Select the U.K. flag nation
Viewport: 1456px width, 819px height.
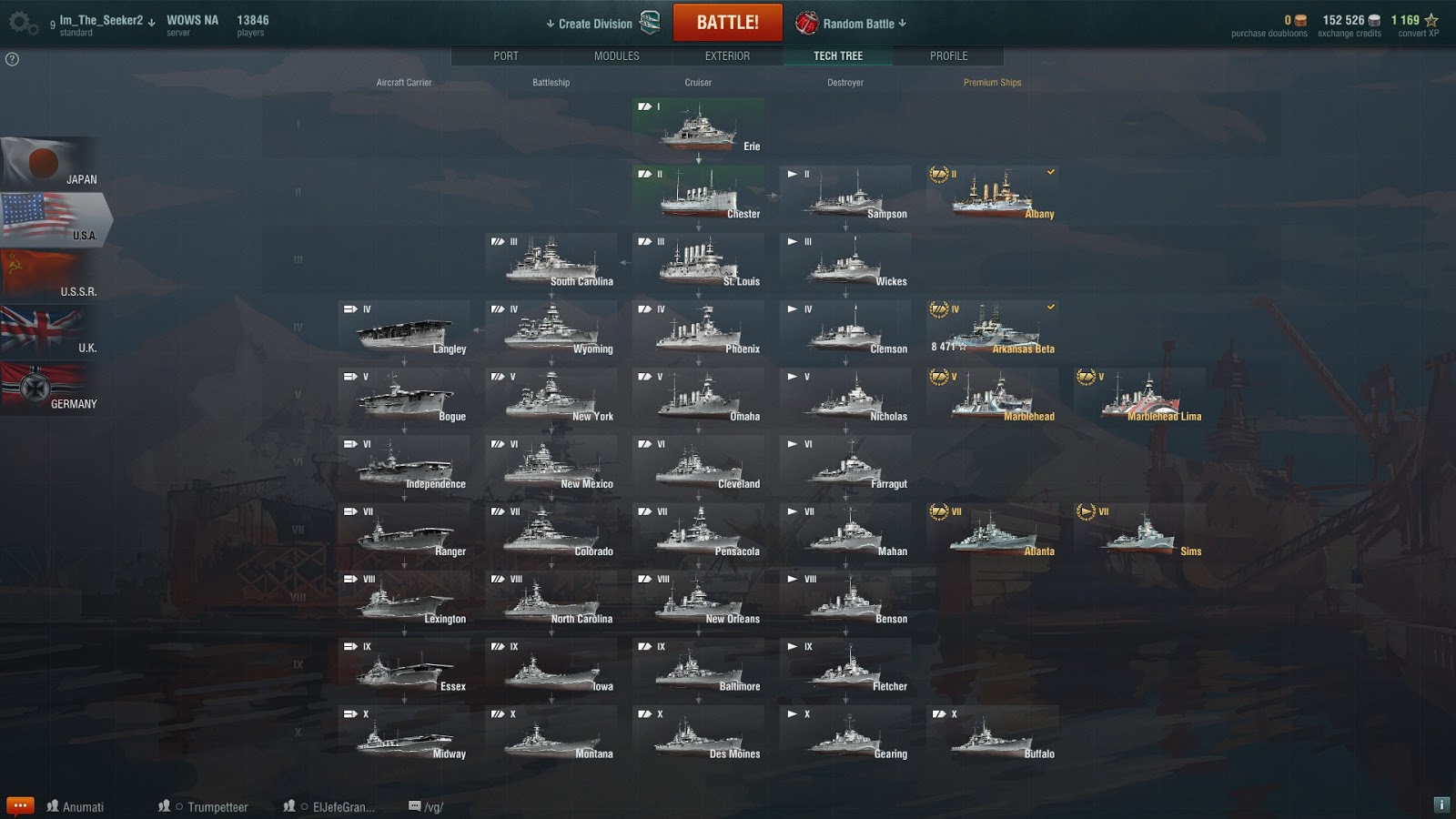coord(51,331)
